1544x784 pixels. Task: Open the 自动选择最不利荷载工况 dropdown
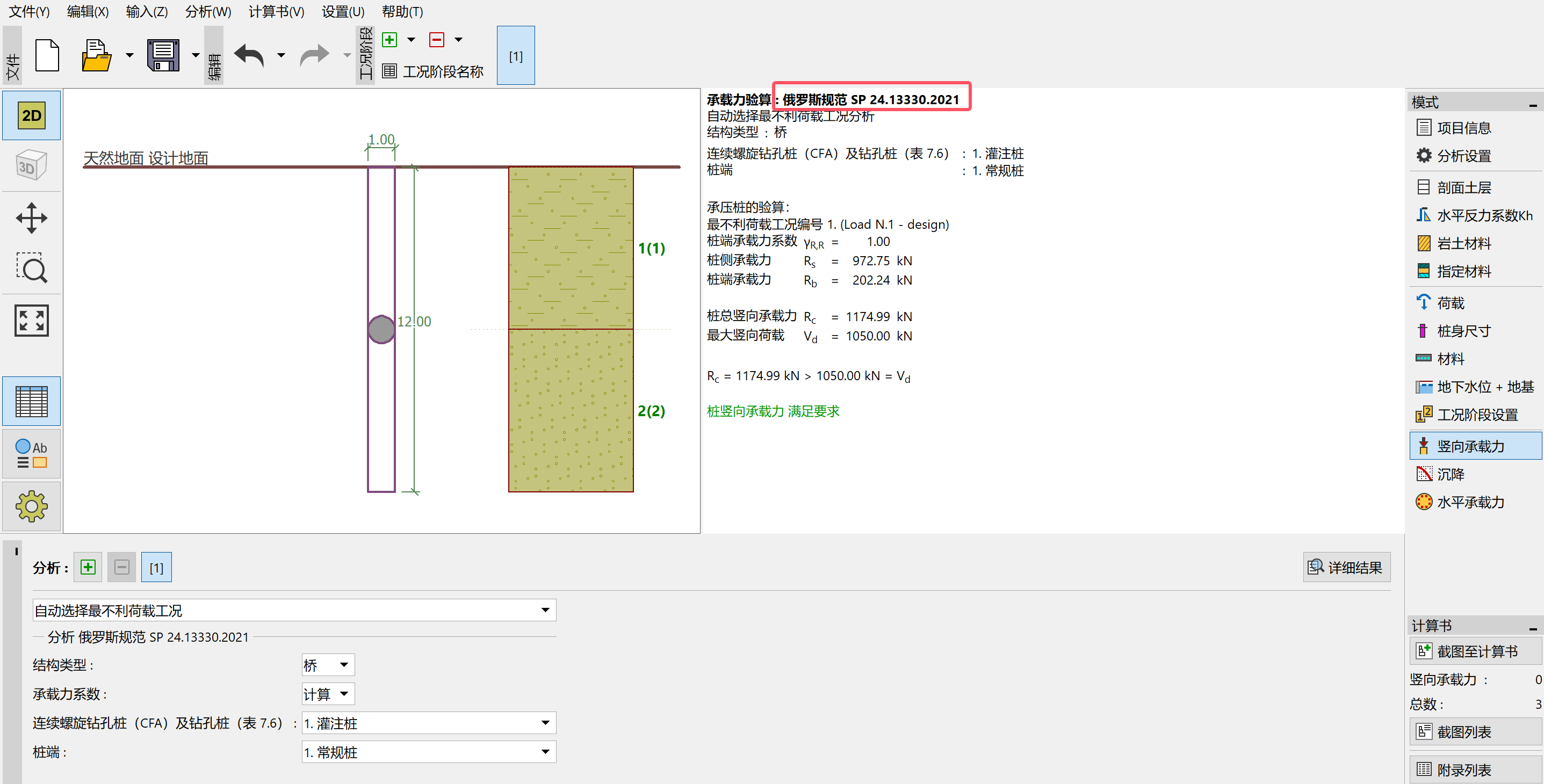coord(294,611)
